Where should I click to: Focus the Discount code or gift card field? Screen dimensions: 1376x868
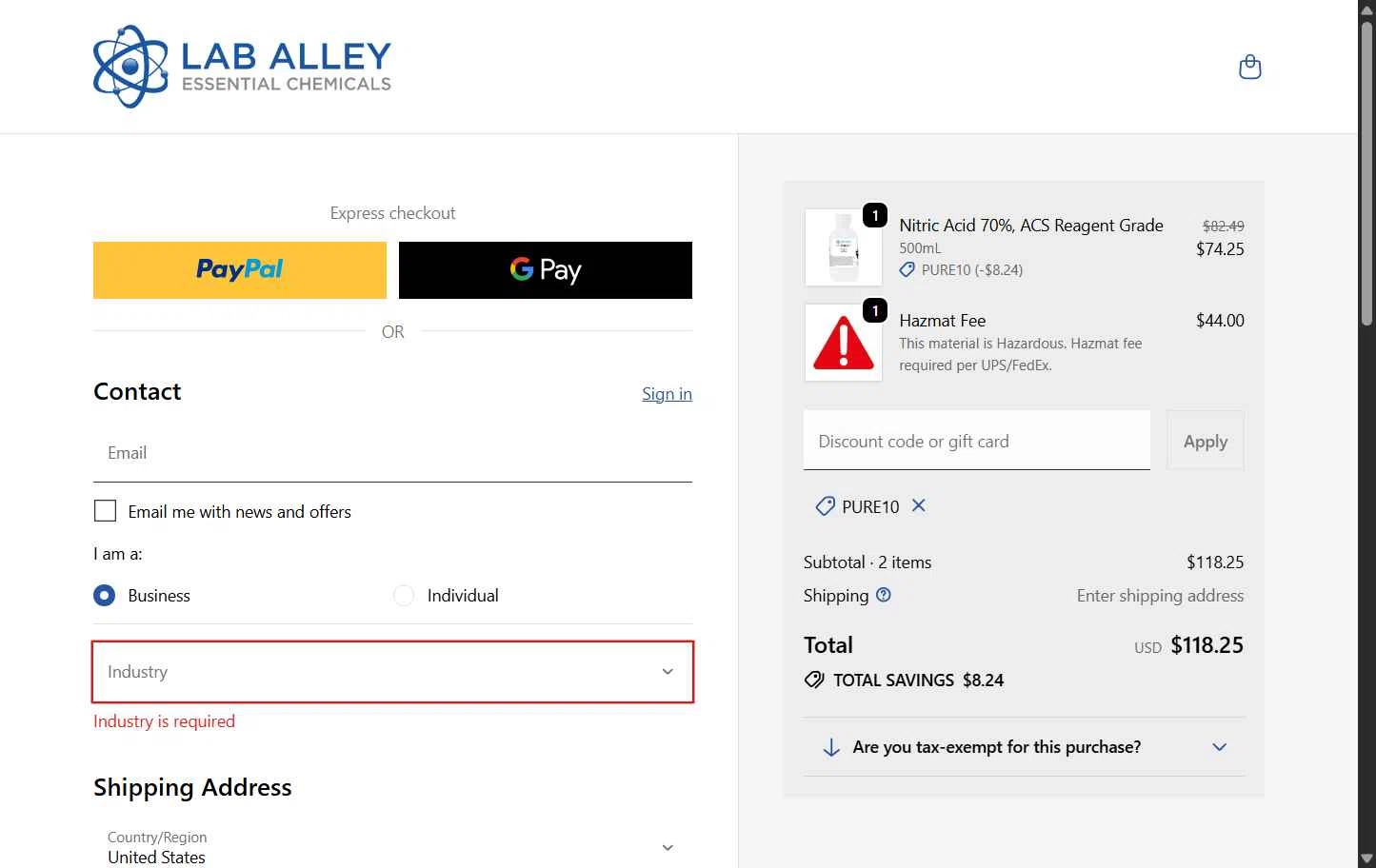pos(977,441)
